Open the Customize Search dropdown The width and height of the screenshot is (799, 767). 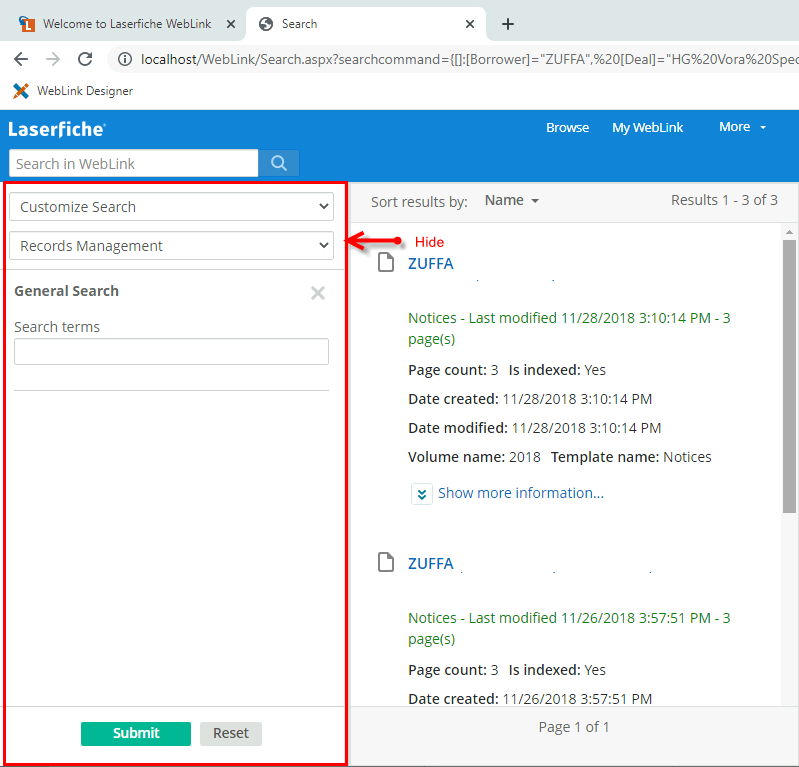[x=172, y=206]
